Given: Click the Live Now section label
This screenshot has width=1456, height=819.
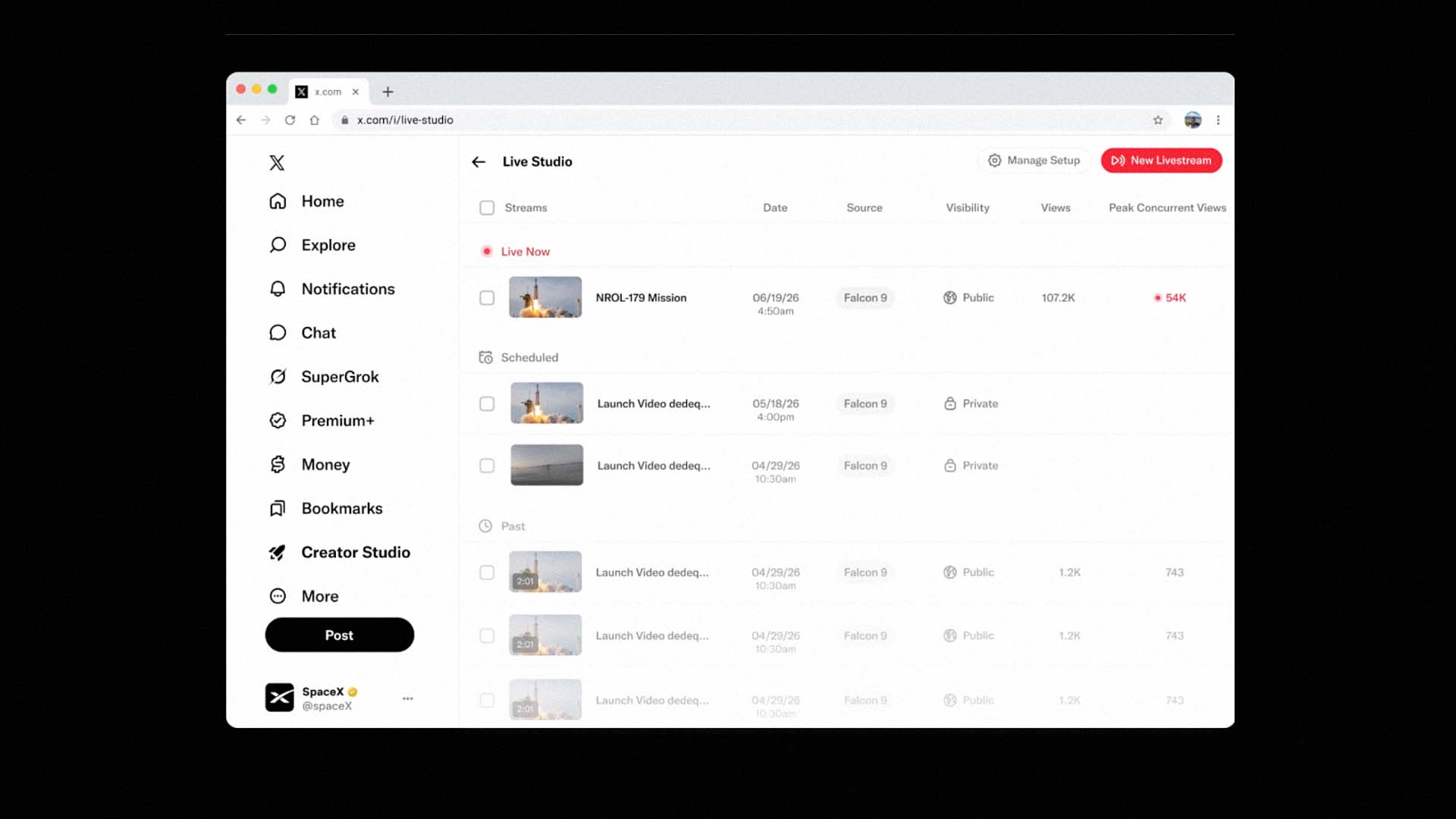Looking at the screenshot, I should click(525, 252).
